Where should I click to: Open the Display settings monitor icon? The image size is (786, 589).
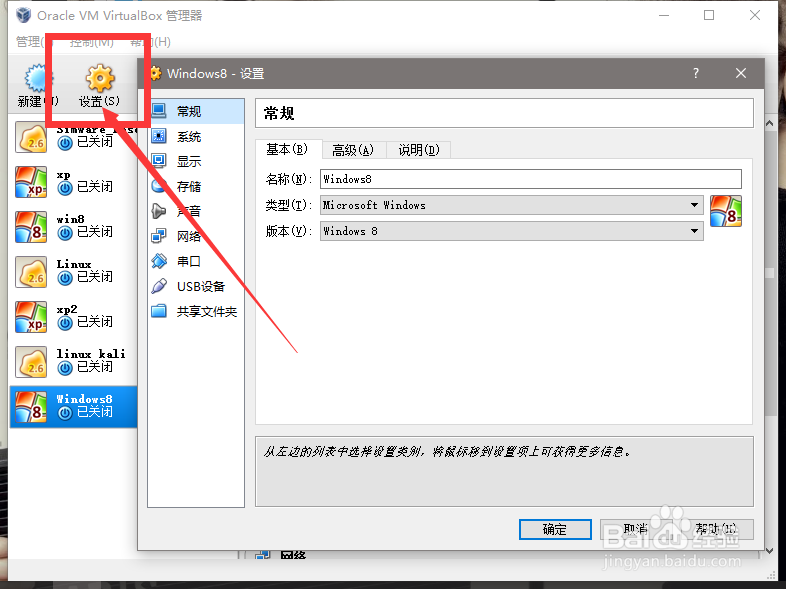pos(159,160)
